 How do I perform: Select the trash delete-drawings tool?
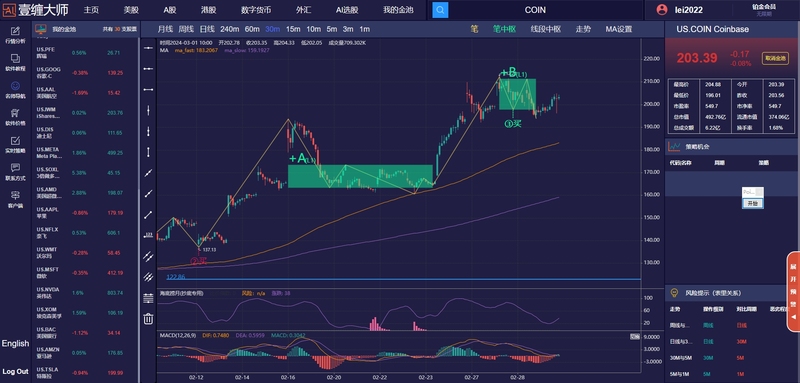pyautogui.click(x=148, y=319)
